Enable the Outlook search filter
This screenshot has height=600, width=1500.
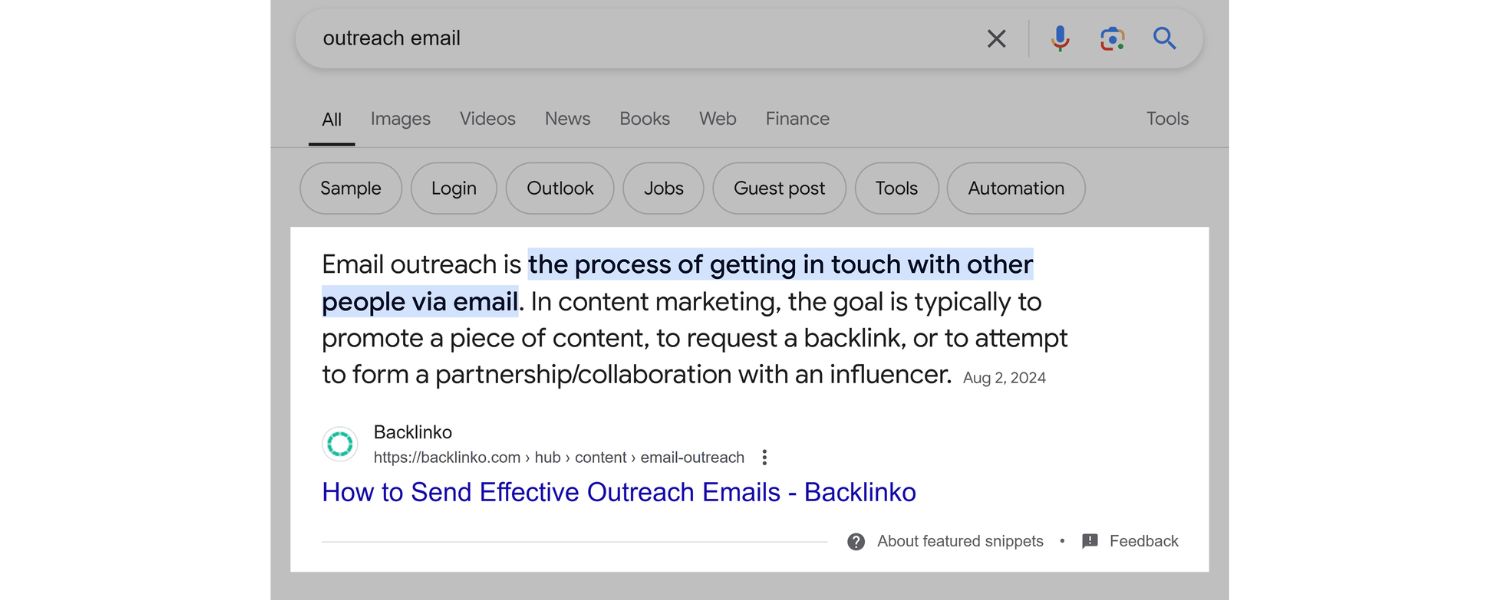point(559,188)
